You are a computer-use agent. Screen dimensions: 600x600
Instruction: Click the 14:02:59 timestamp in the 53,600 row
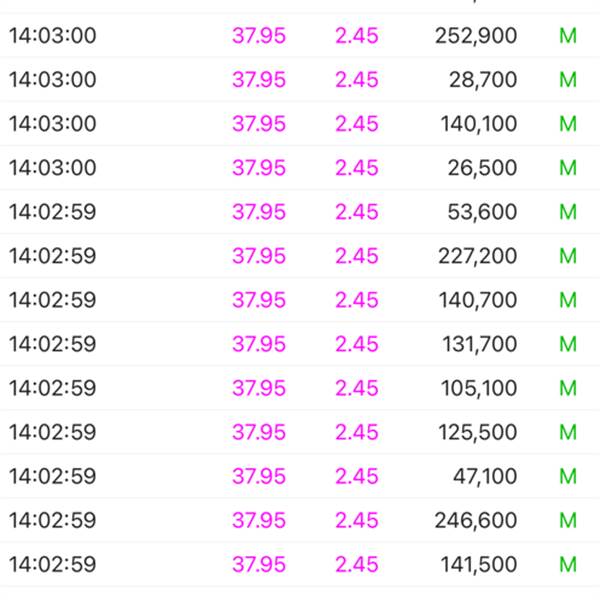[x=53, y=212]
